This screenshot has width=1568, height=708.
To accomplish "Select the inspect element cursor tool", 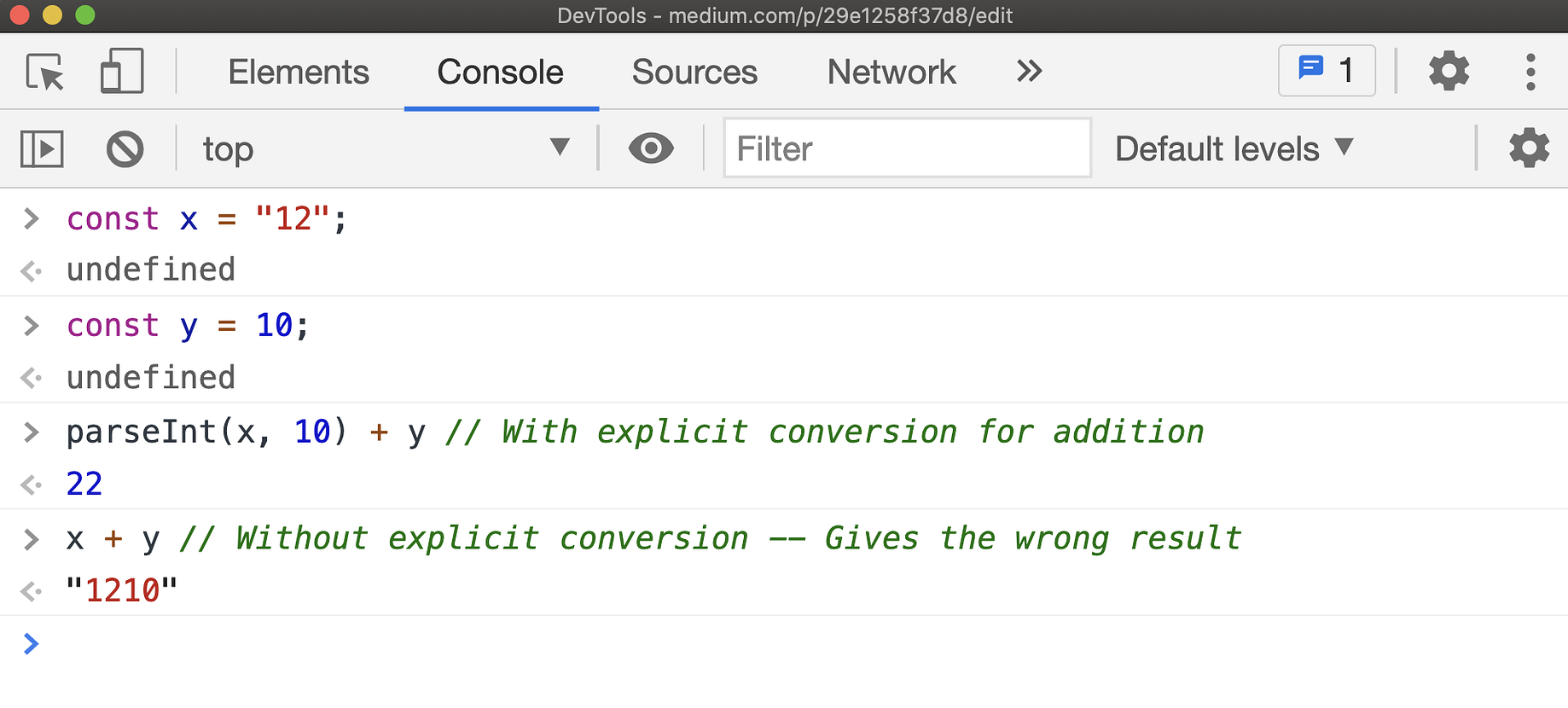I will coord(47,73).
